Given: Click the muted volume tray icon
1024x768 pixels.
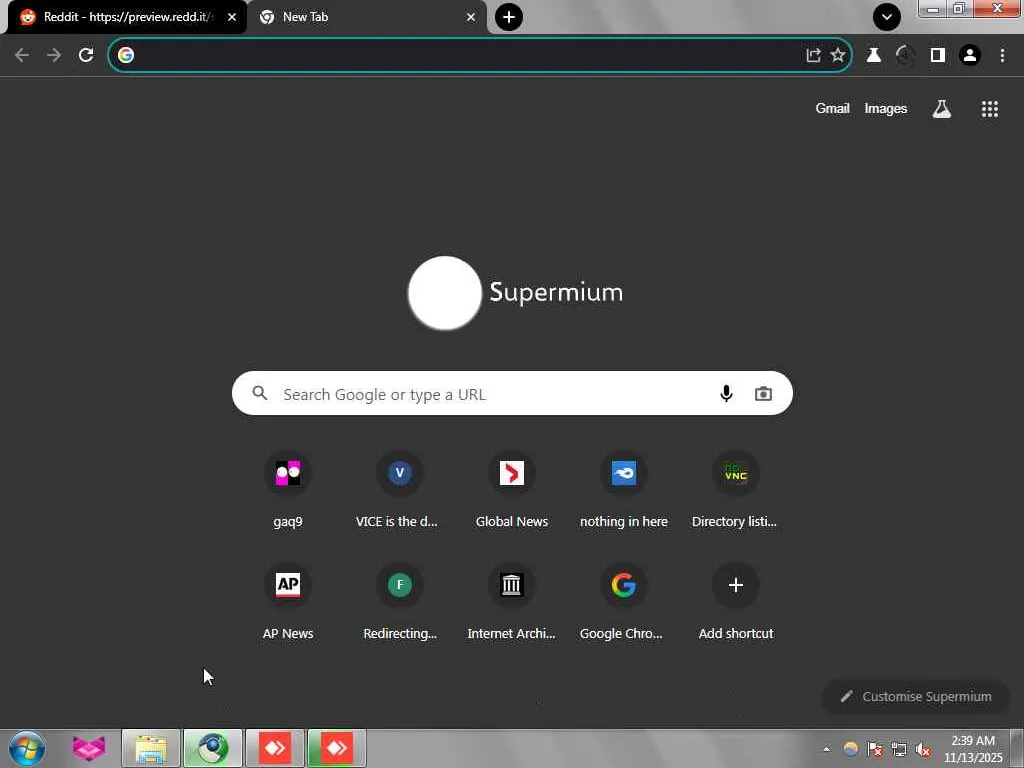Looking at the screenshot, I should (x=923, y=749).
